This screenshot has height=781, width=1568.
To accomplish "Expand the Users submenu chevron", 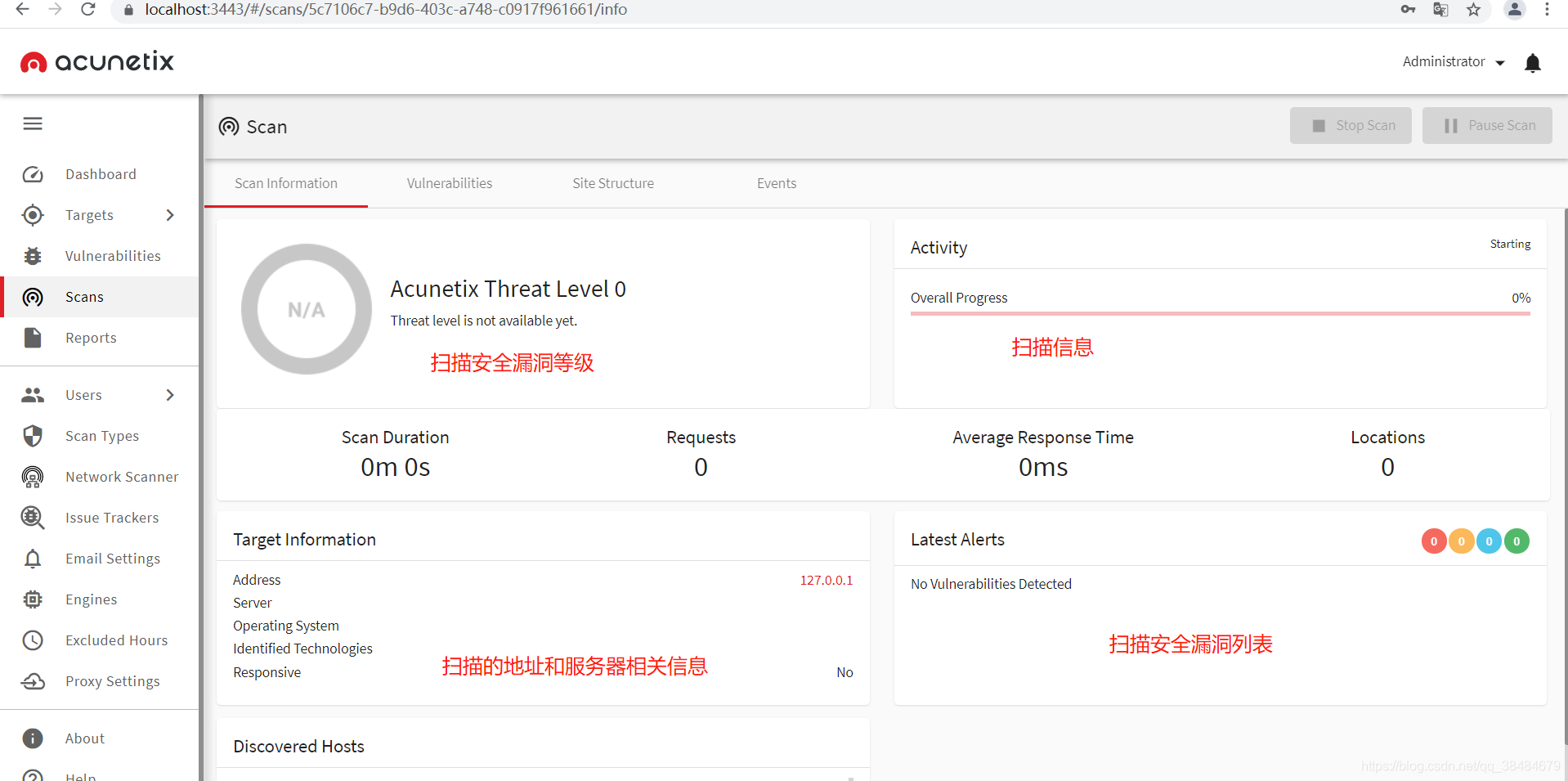I will pyautogui.click(x=170, y=395).
